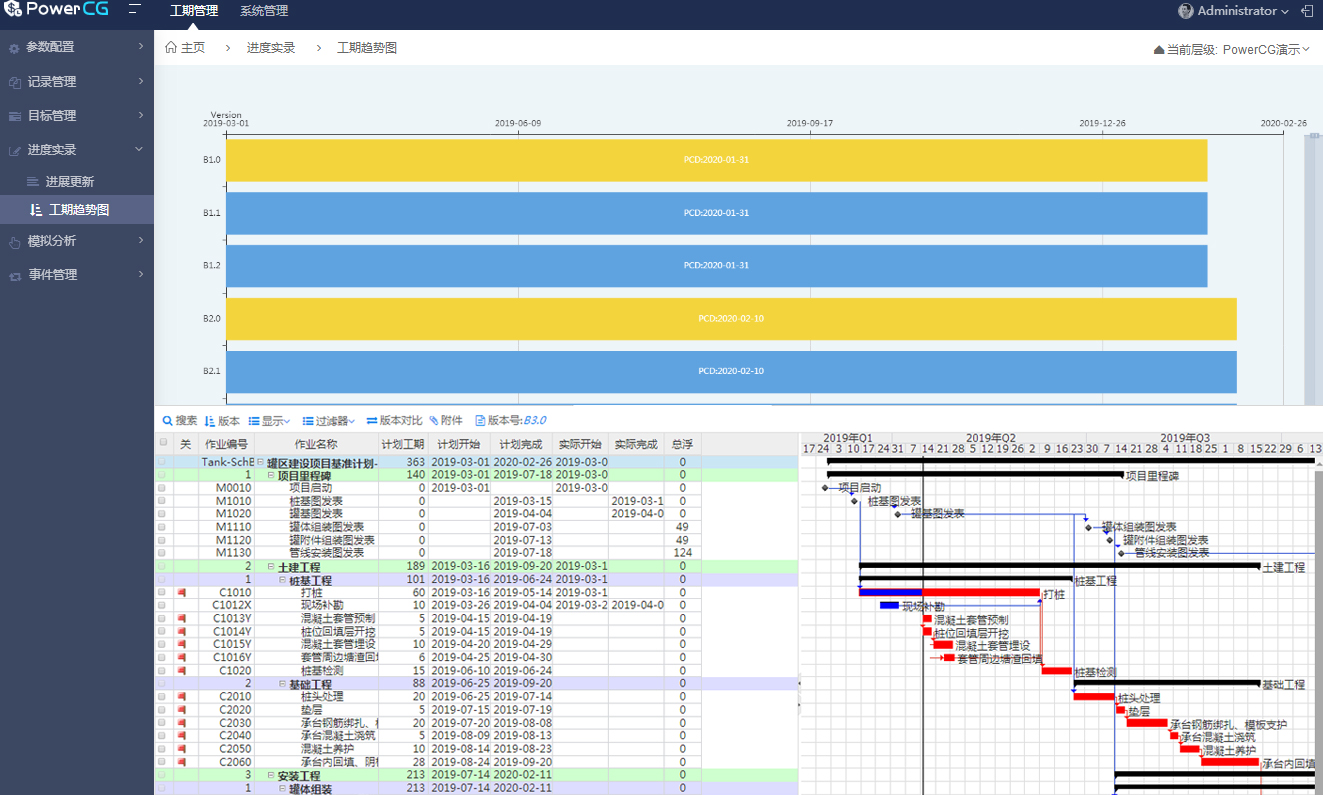Open the 过滤器 filter dropdown

point(327,421)
